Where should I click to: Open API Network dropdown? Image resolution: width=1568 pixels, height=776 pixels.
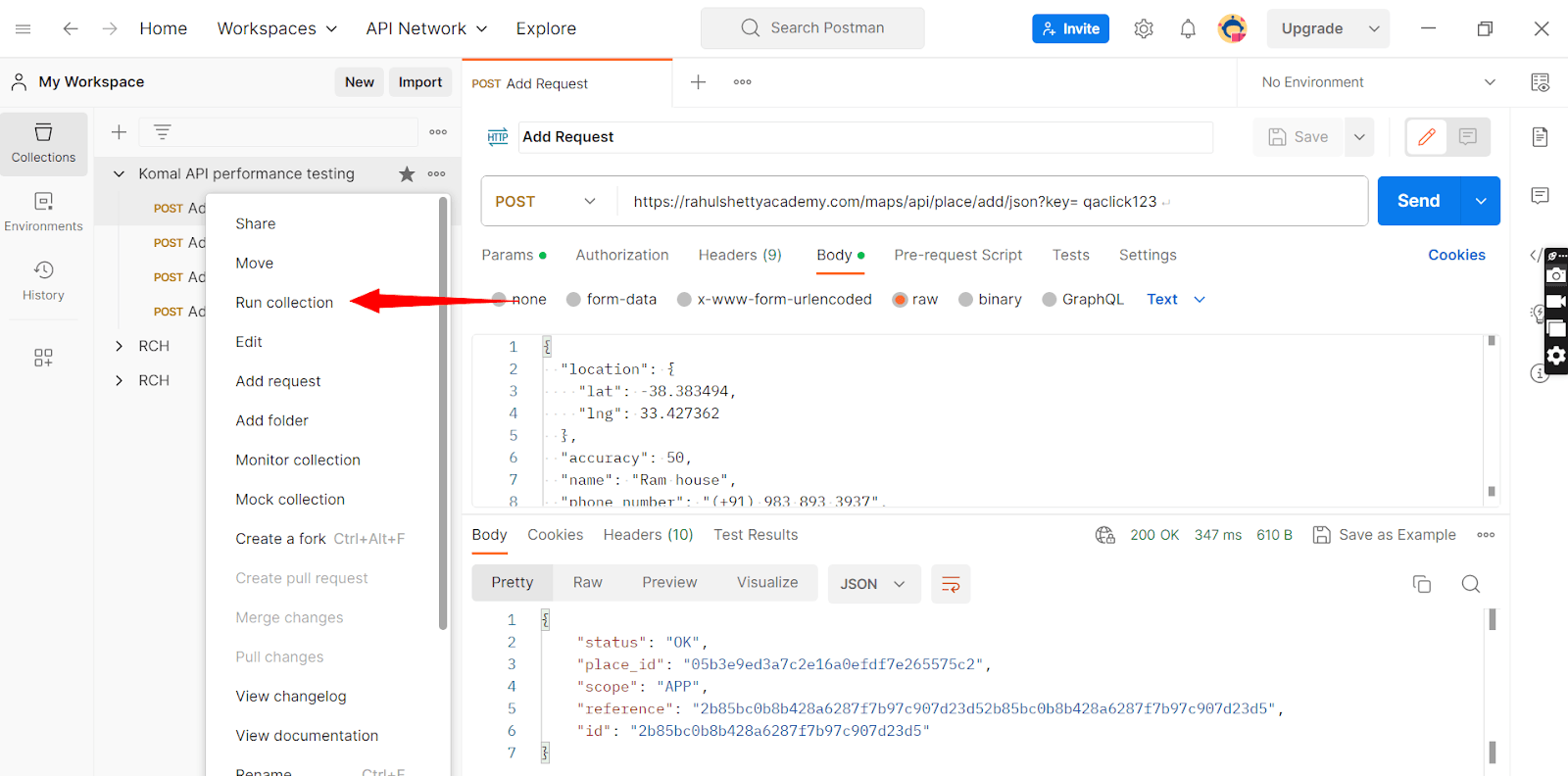pos(426,29)
